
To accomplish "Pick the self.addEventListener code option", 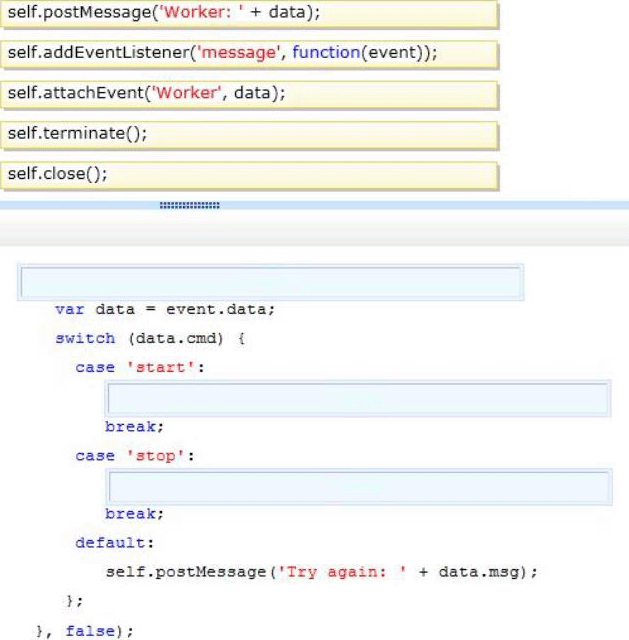I will [x=248, y=54].
